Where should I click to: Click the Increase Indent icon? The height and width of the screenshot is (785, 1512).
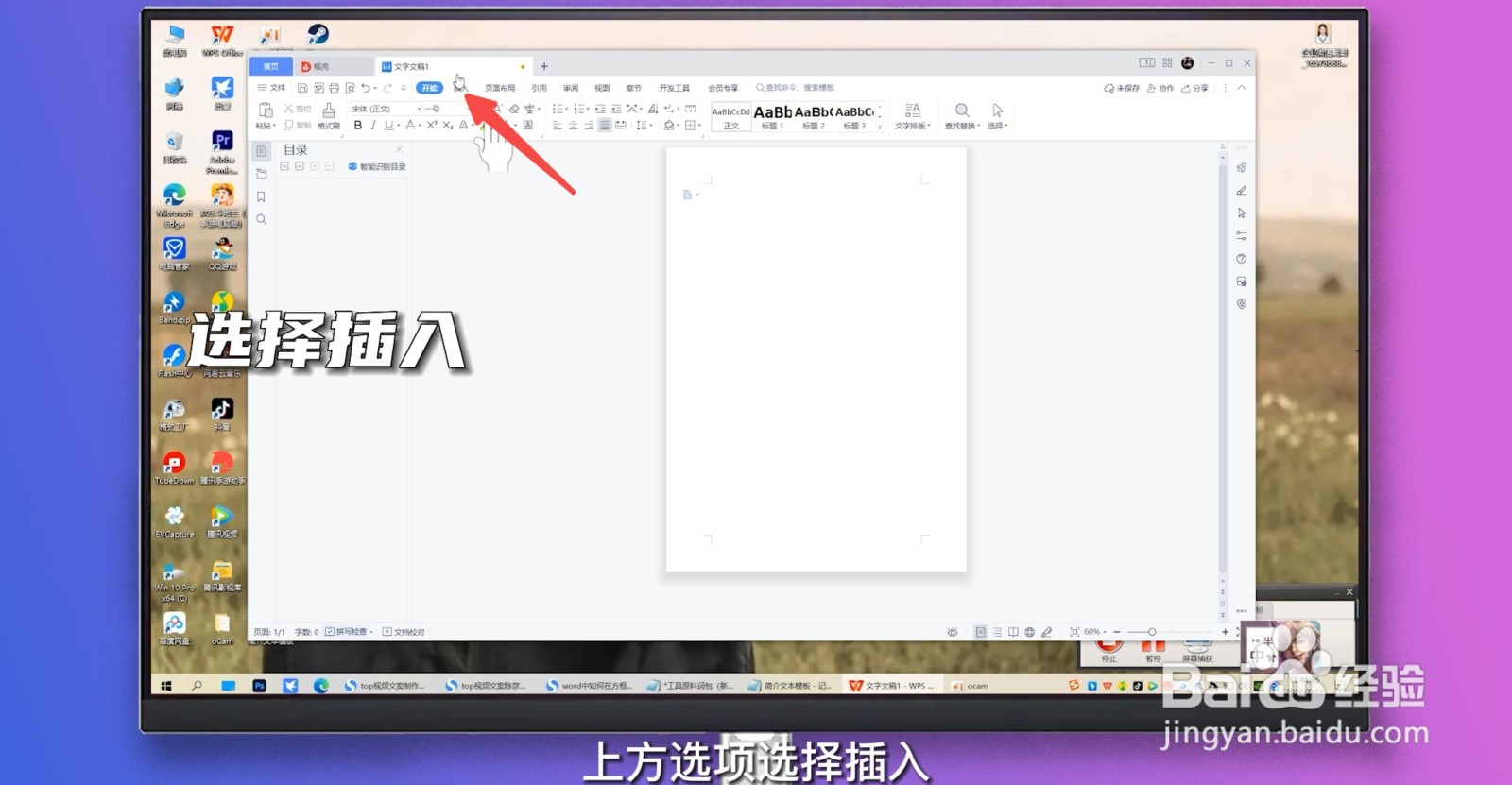pyautogui.click(x=616, y=109)
